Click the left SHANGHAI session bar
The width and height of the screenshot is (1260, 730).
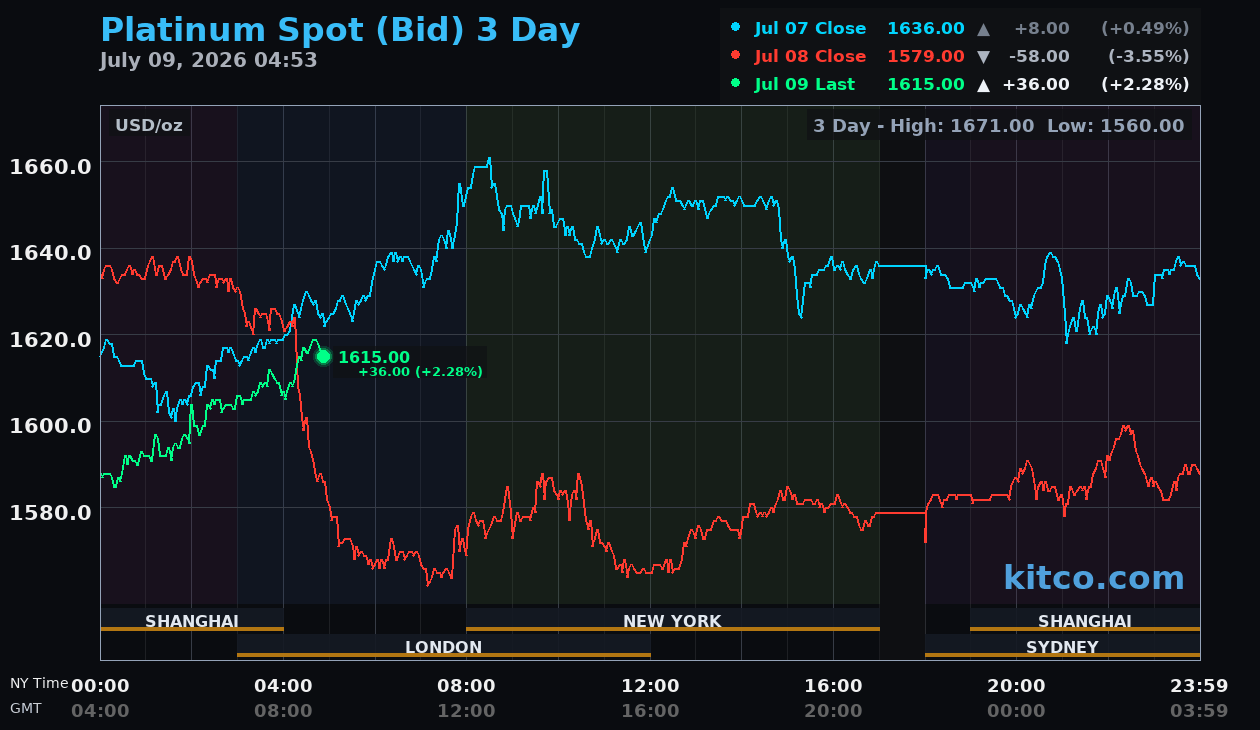click(x=192, y=621)
